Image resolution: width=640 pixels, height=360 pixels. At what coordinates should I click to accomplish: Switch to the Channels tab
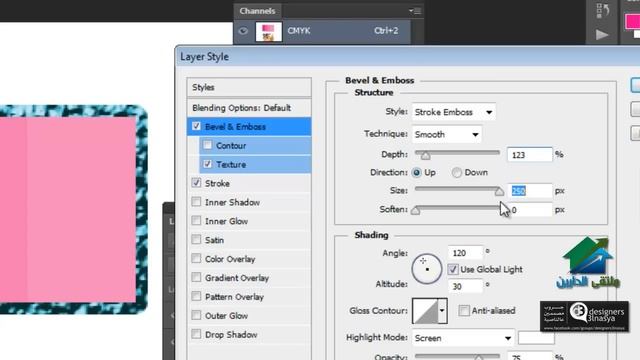tap(257, 11)
